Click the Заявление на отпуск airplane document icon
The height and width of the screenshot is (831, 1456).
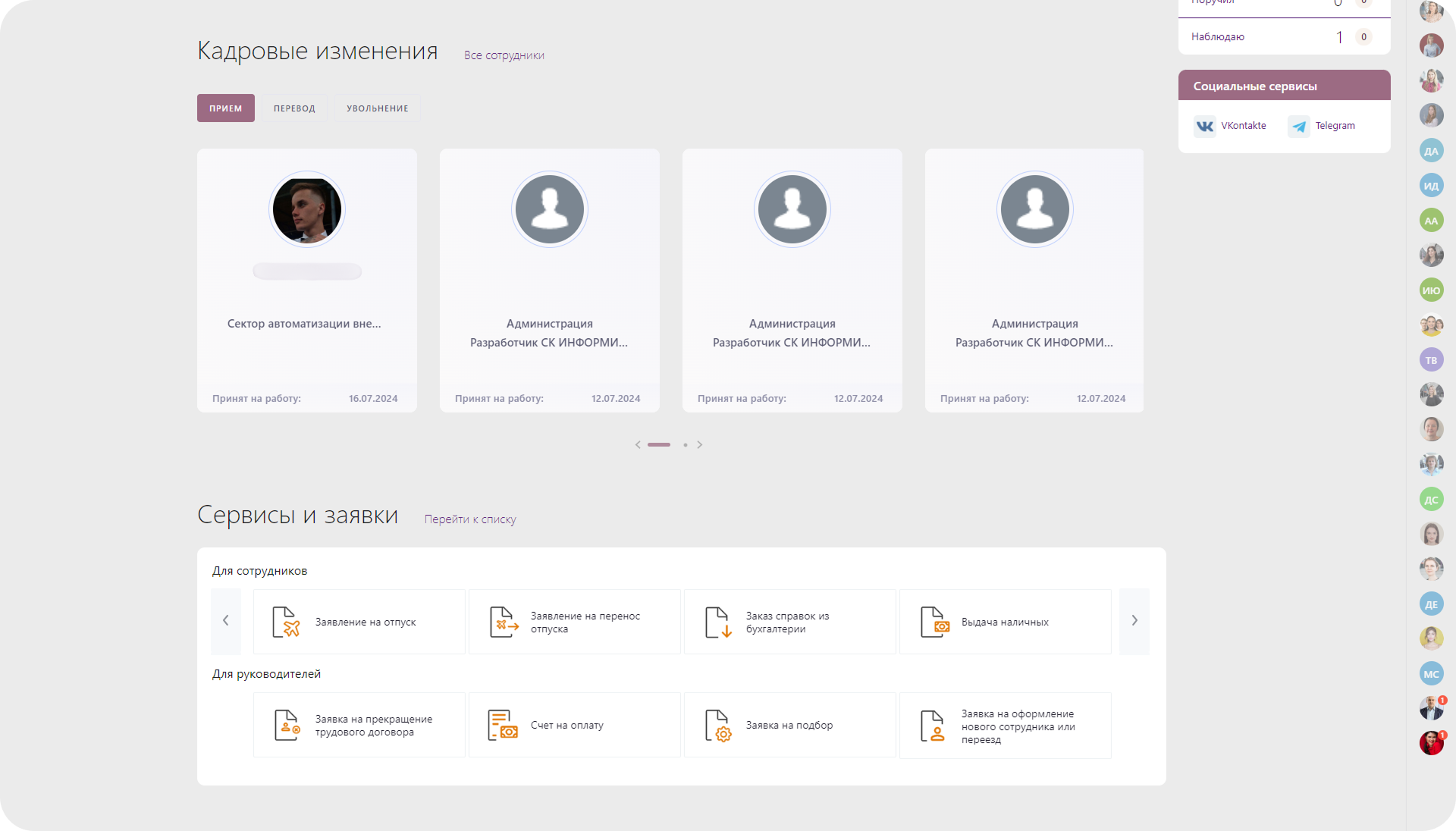tap(286, 622)
